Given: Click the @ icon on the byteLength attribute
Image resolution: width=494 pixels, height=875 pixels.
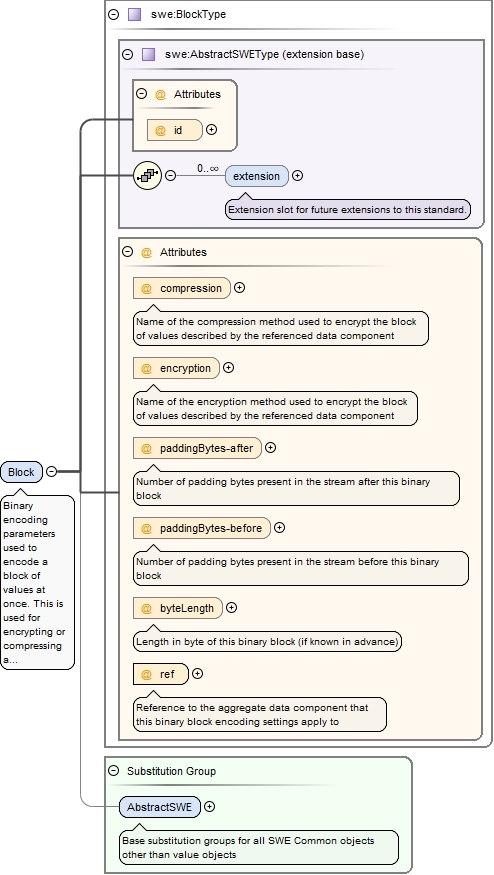Looking at the screenshot, I should coord(146,608).
